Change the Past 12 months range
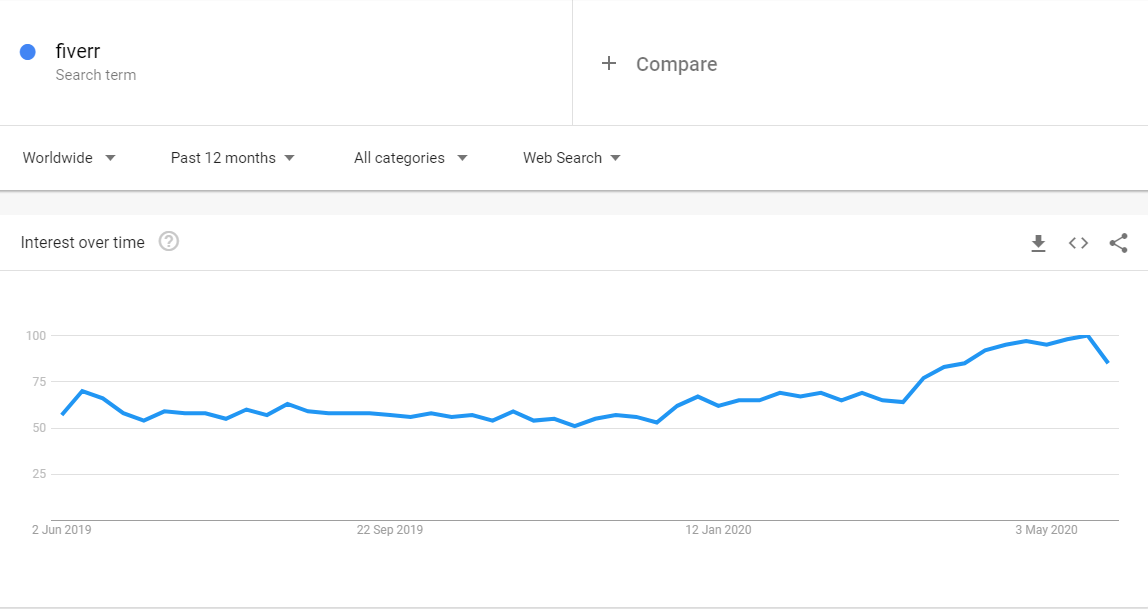 (232, 158)
